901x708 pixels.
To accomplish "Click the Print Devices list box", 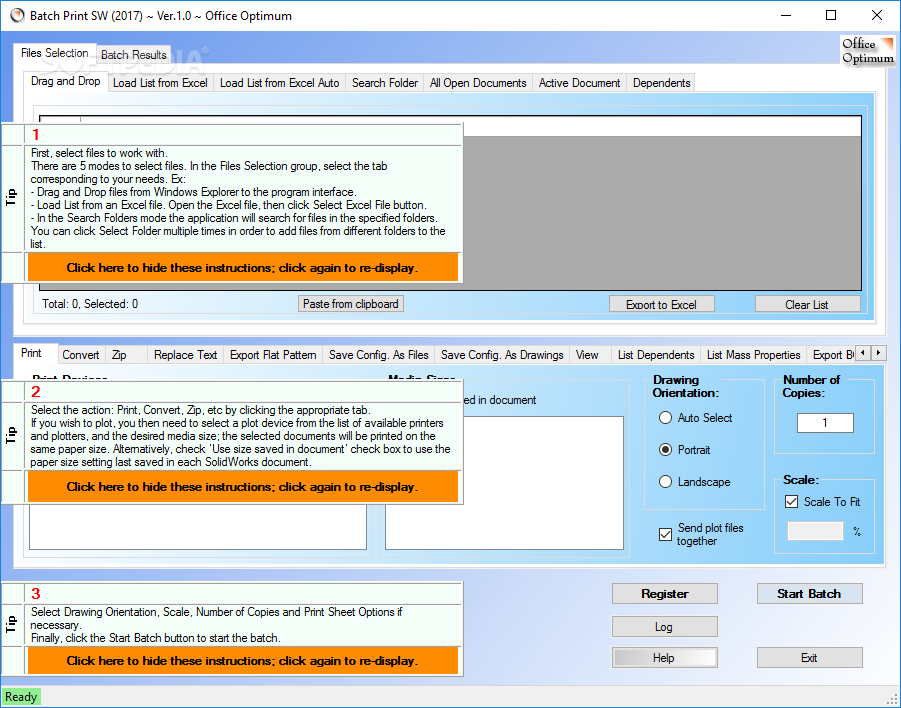I will [x=198, y=527].
